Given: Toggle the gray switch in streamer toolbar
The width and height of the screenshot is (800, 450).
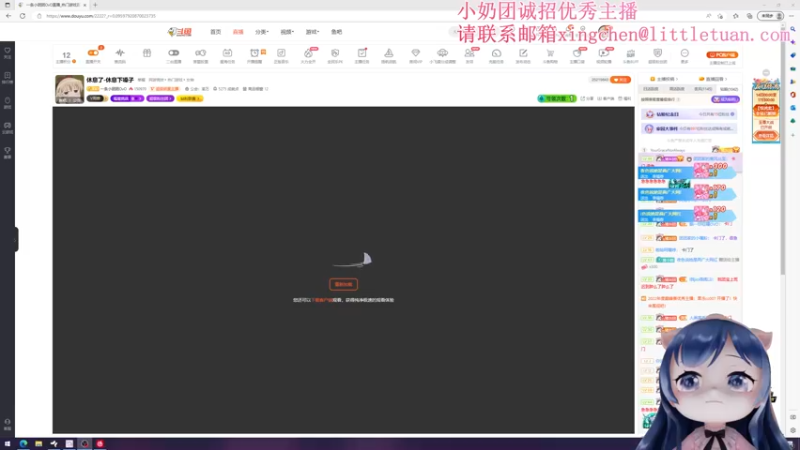Looking at the screenshot, I should (173, 53).
